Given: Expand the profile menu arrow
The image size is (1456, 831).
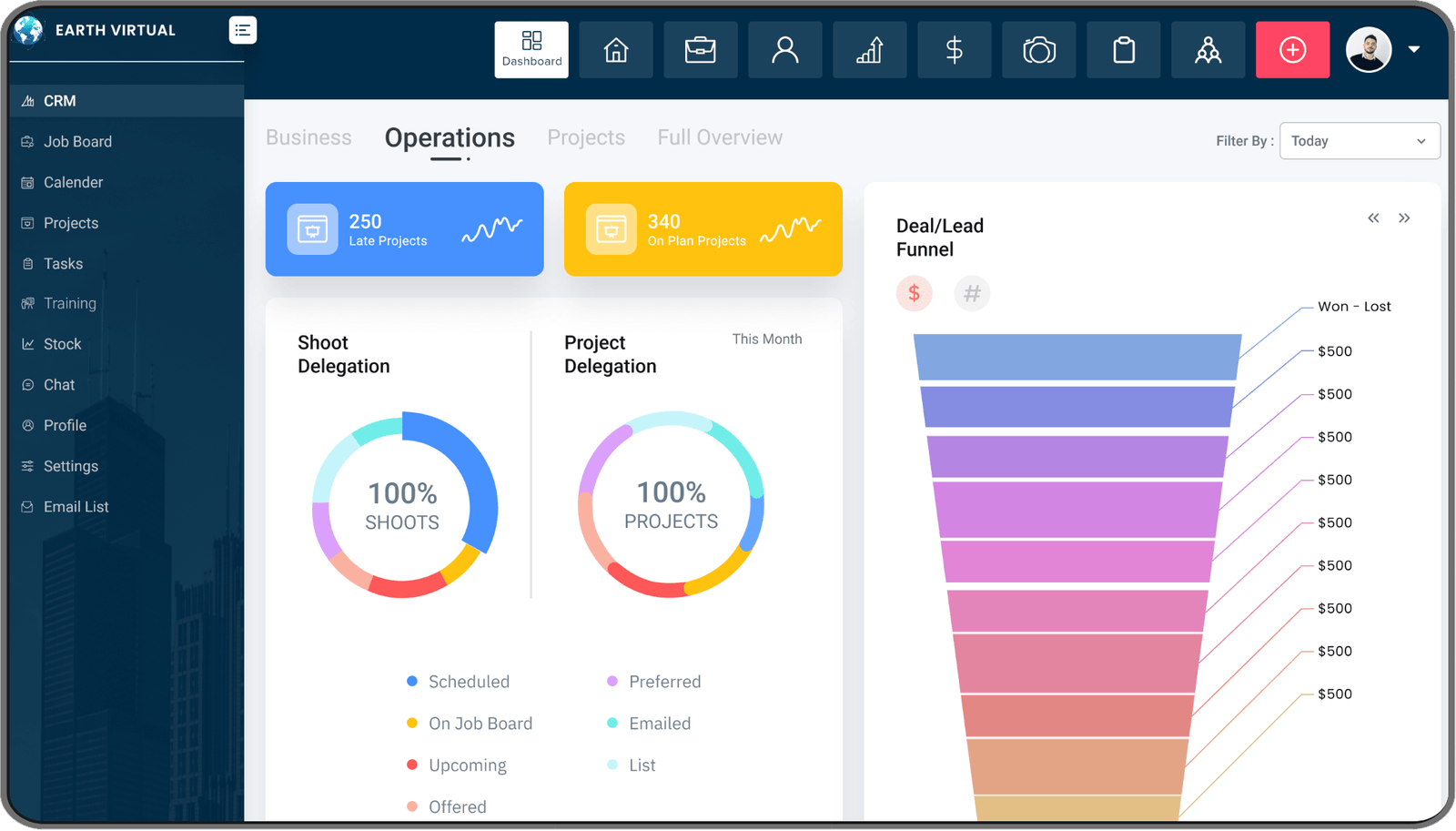Looking at the screenshot, I should click(1413, 49).
